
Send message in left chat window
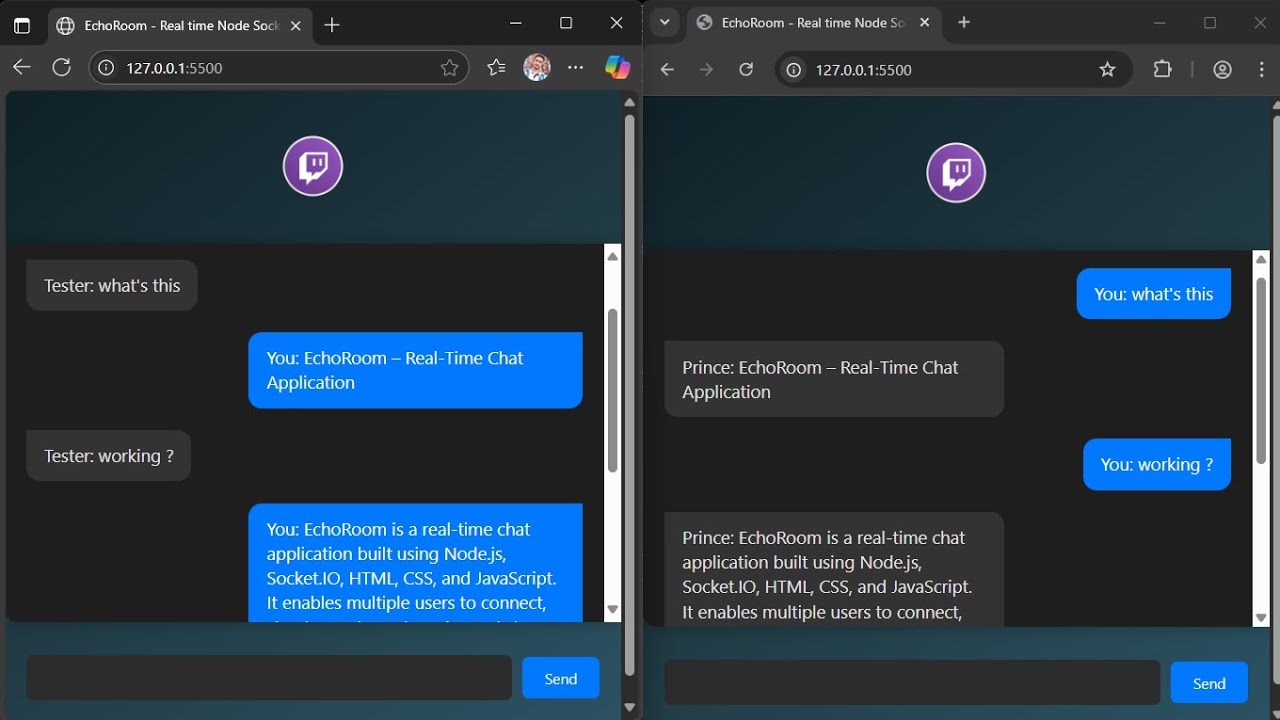point(560,678)
